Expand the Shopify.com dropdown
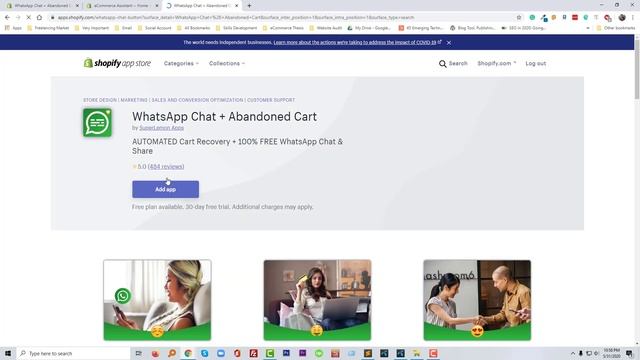640x360 pixels. pyautogui.click(x=497, y=64)
